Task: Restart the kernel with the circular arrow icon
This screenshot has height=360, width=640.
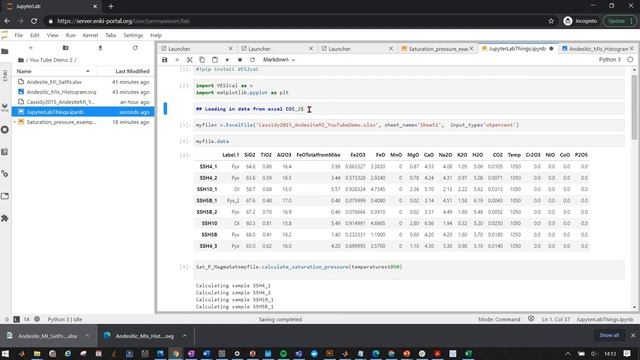Action: point(252,60)
